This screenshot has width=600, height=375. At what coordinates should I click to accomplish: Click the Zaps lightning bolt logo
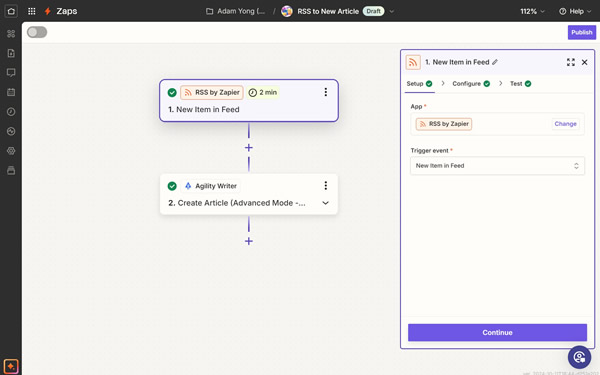pyautogui.click(x=48, y=11)
